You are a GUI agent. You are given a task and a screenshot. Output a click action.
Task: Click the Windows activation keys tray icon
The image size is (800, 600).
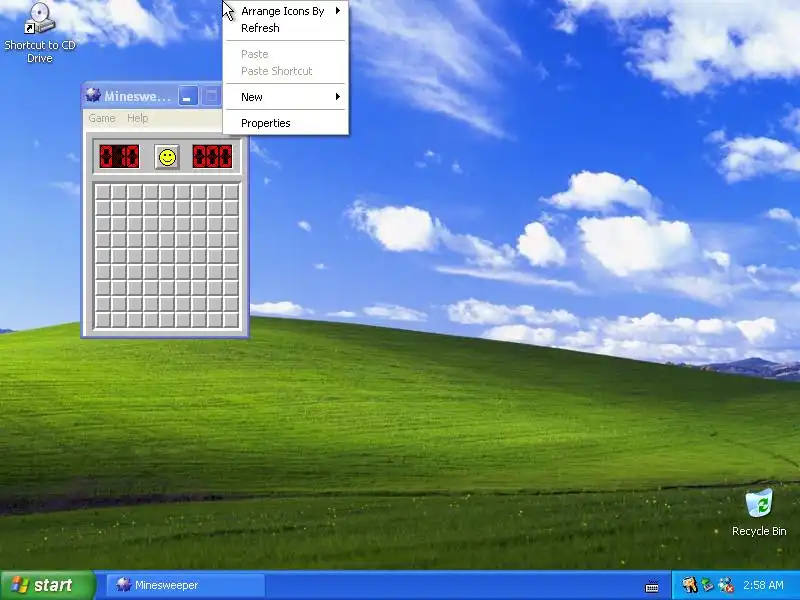coord(689,585)
